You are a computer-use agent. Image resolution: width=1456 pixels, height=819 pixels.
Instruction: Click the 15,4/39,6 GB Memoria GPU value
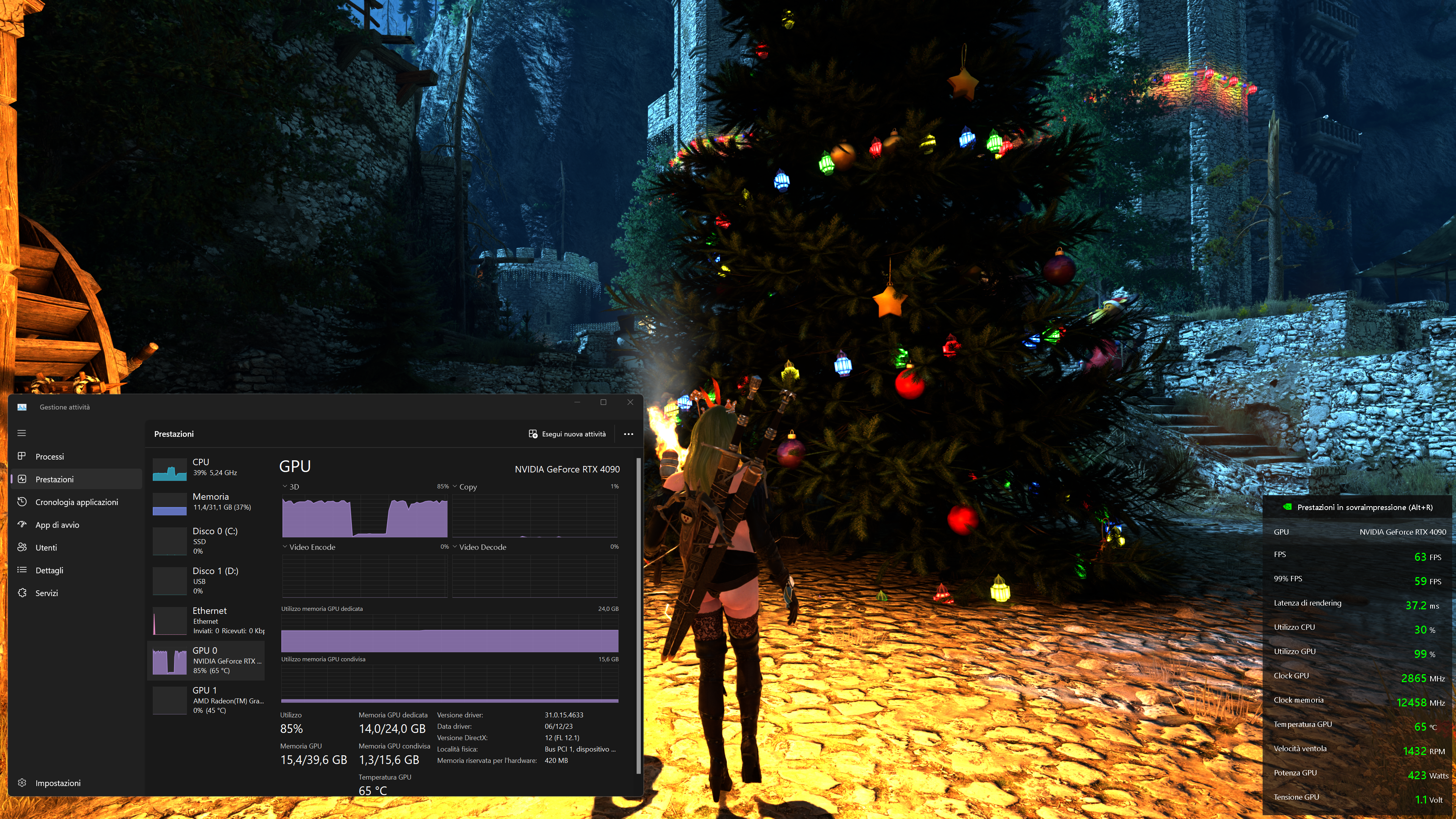[x=314, y=759]
